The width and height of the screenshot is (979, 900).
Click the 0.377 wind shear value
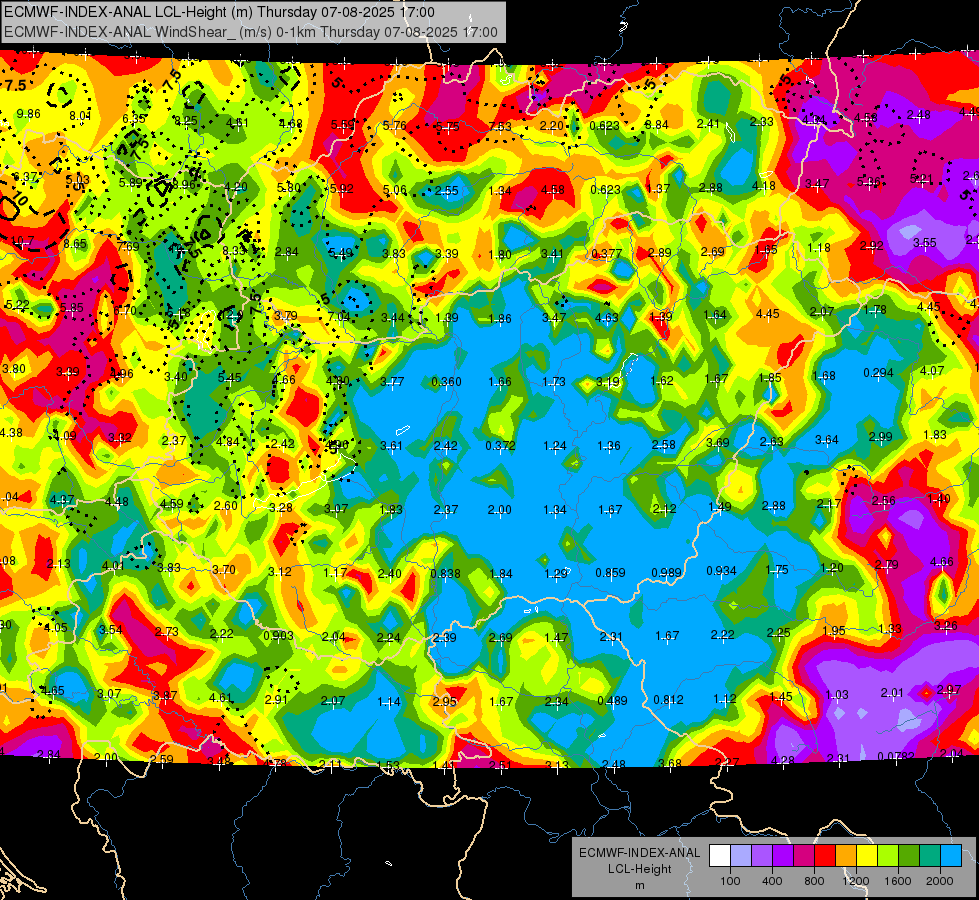[606, 254]
